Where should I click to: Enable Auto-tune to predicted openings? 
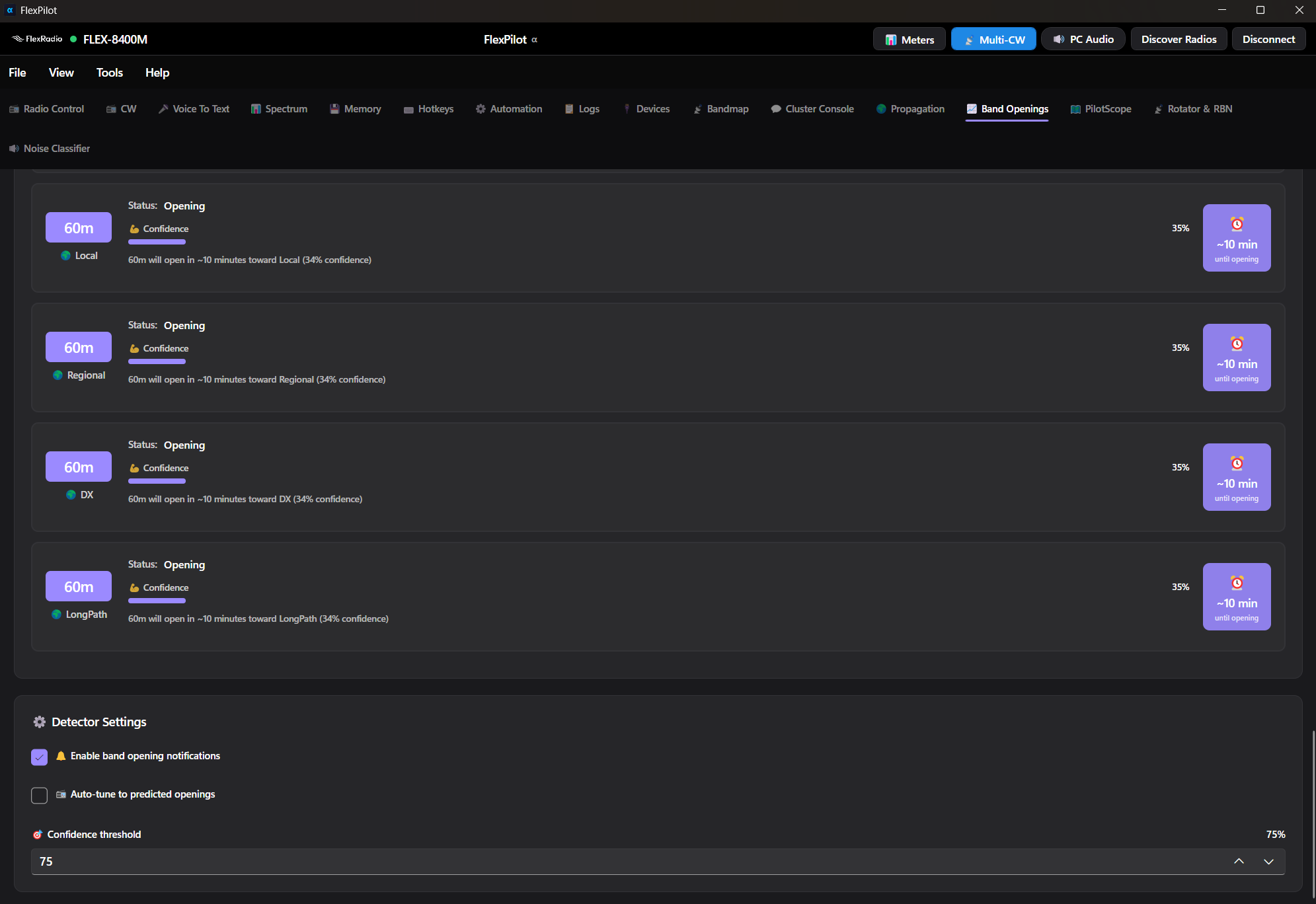coord(40,796)
